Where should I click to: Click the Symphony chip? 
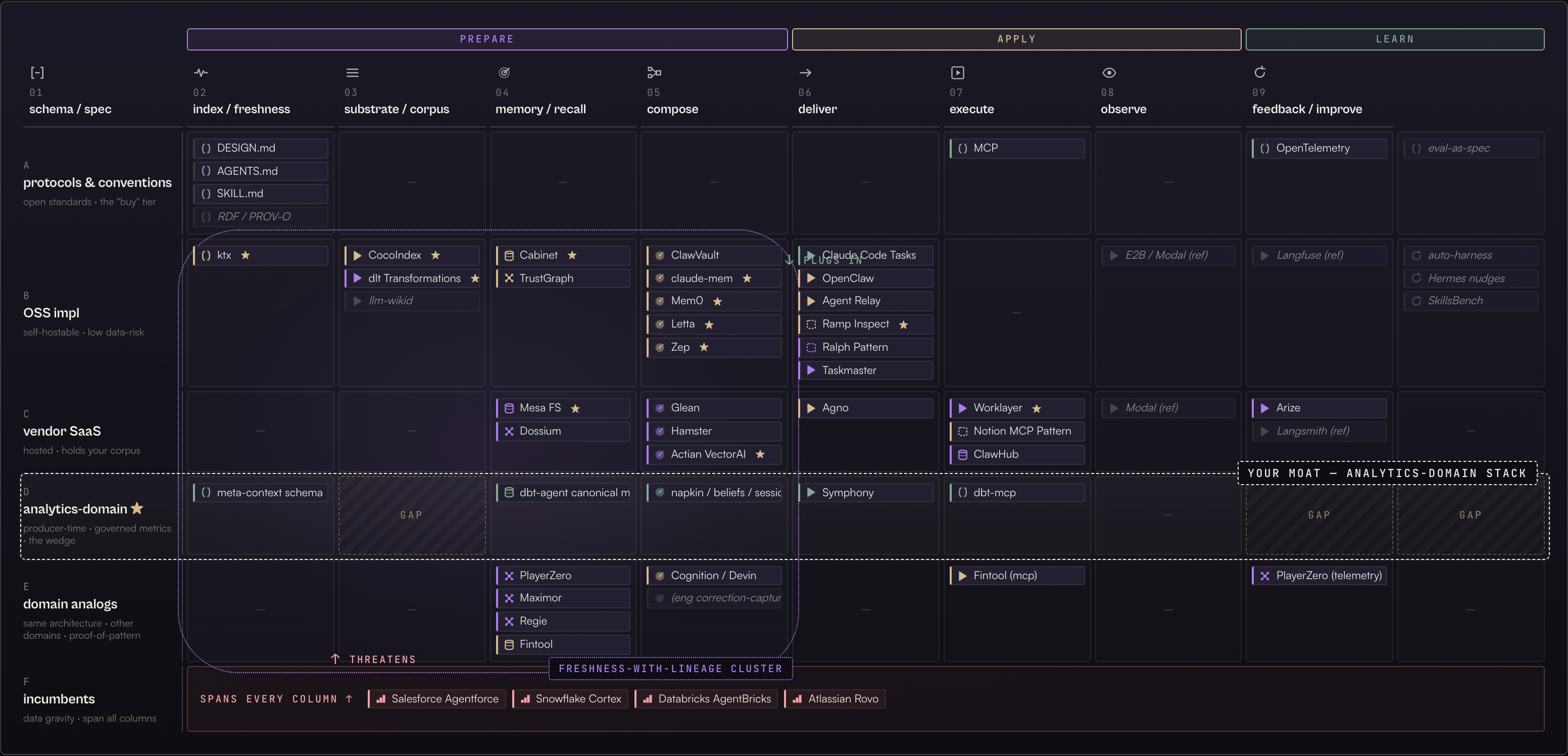pyautogui.click(x=865, y=492)
